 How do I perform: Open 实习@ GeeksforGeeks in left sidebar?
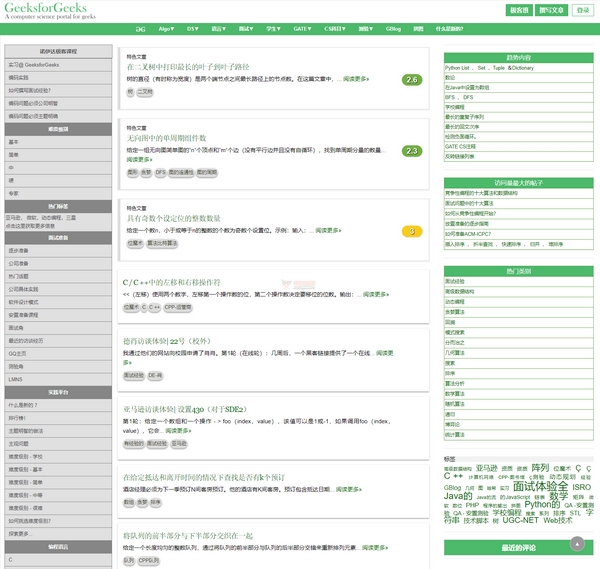tap(58, 65)
